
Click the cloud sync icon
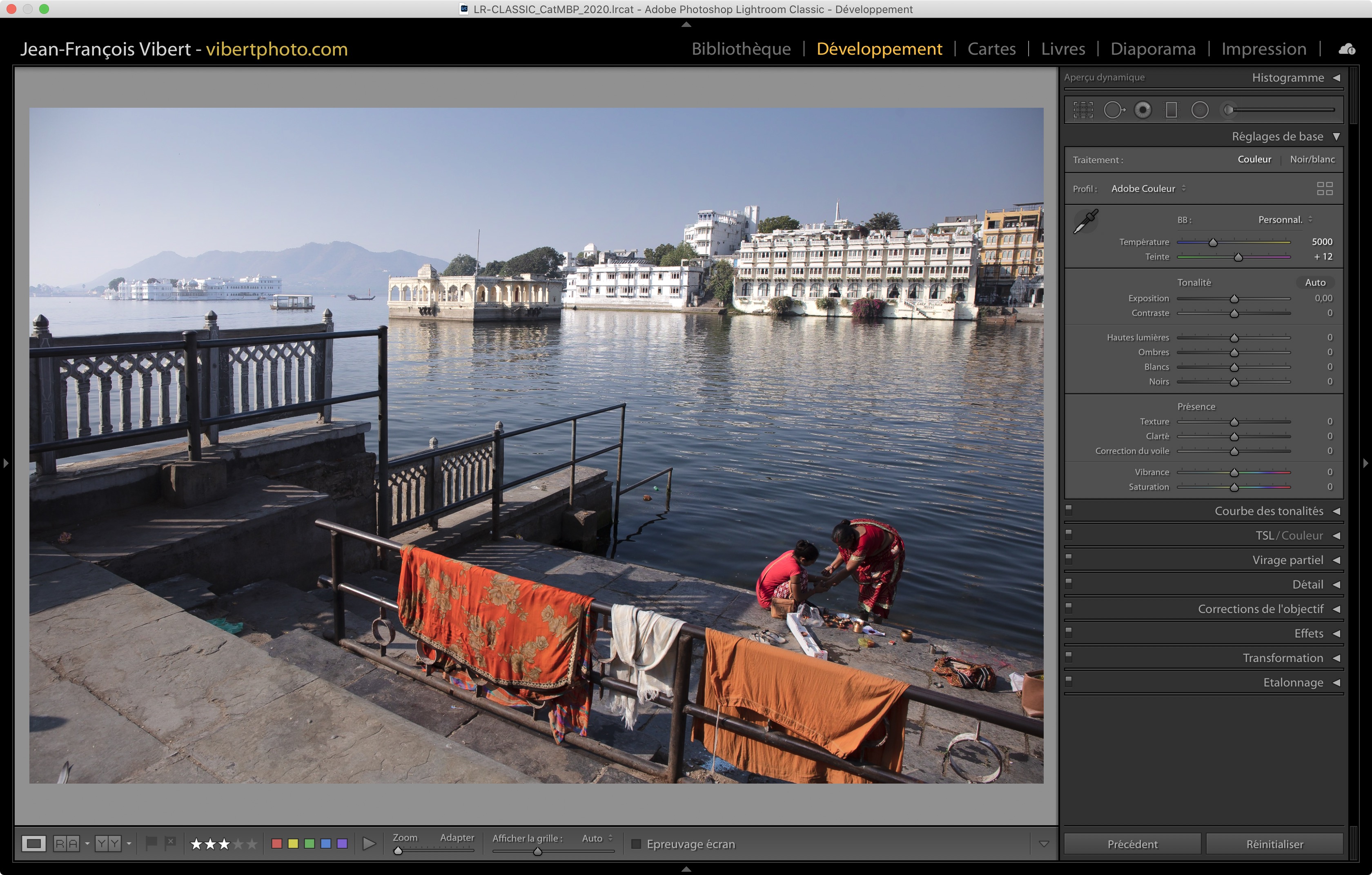[1347, 49]
